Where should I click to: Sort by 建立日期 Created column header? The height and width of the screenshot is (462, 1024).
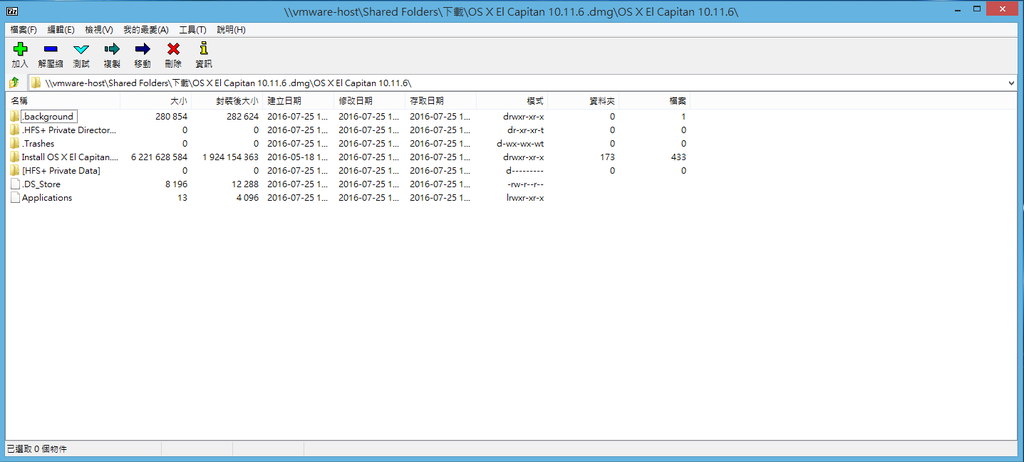pos(298,101)
